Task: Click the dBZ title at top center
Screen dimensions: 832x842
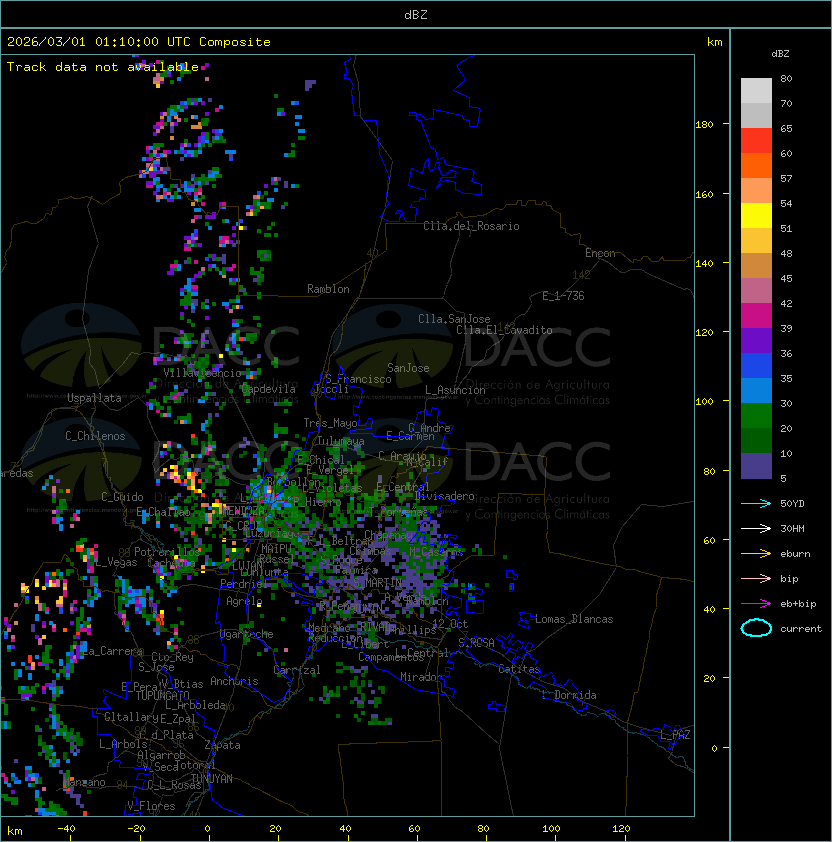Action: pyautogui.click(x=415, y=15)
